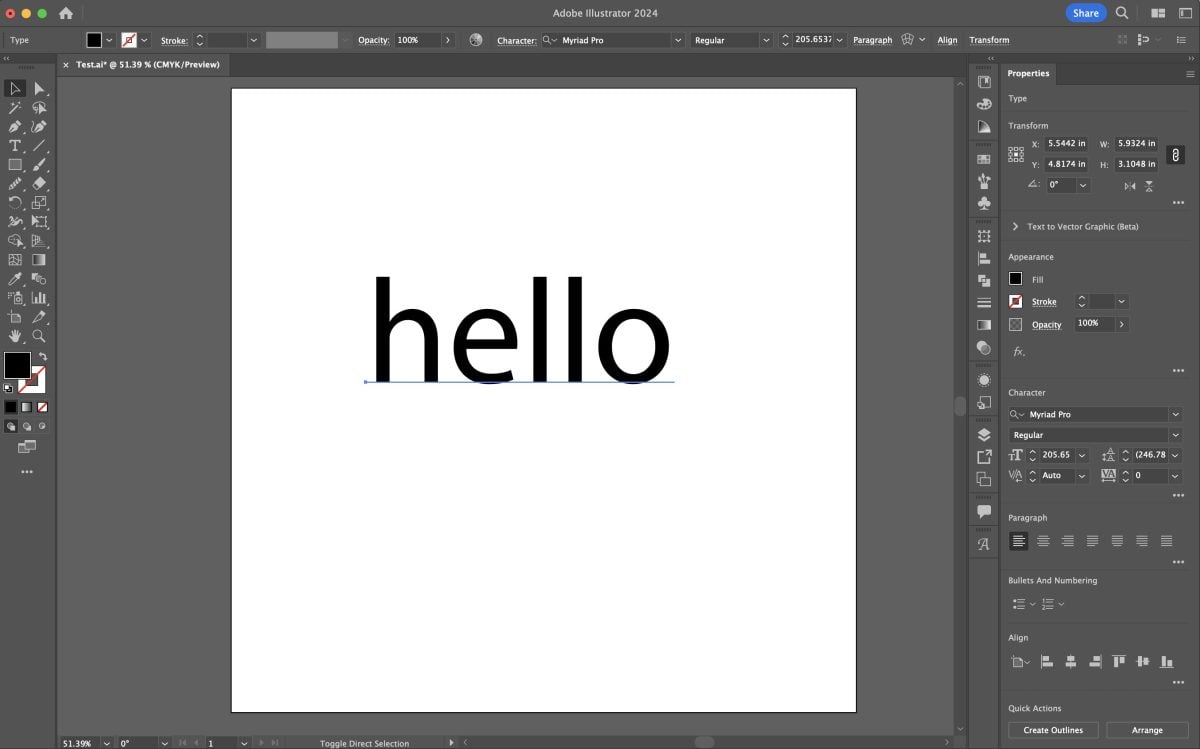The width and height of the screenshot is (1200, 749).
Task: Select the Test.ai document tab
Action: tap(147, 64)
